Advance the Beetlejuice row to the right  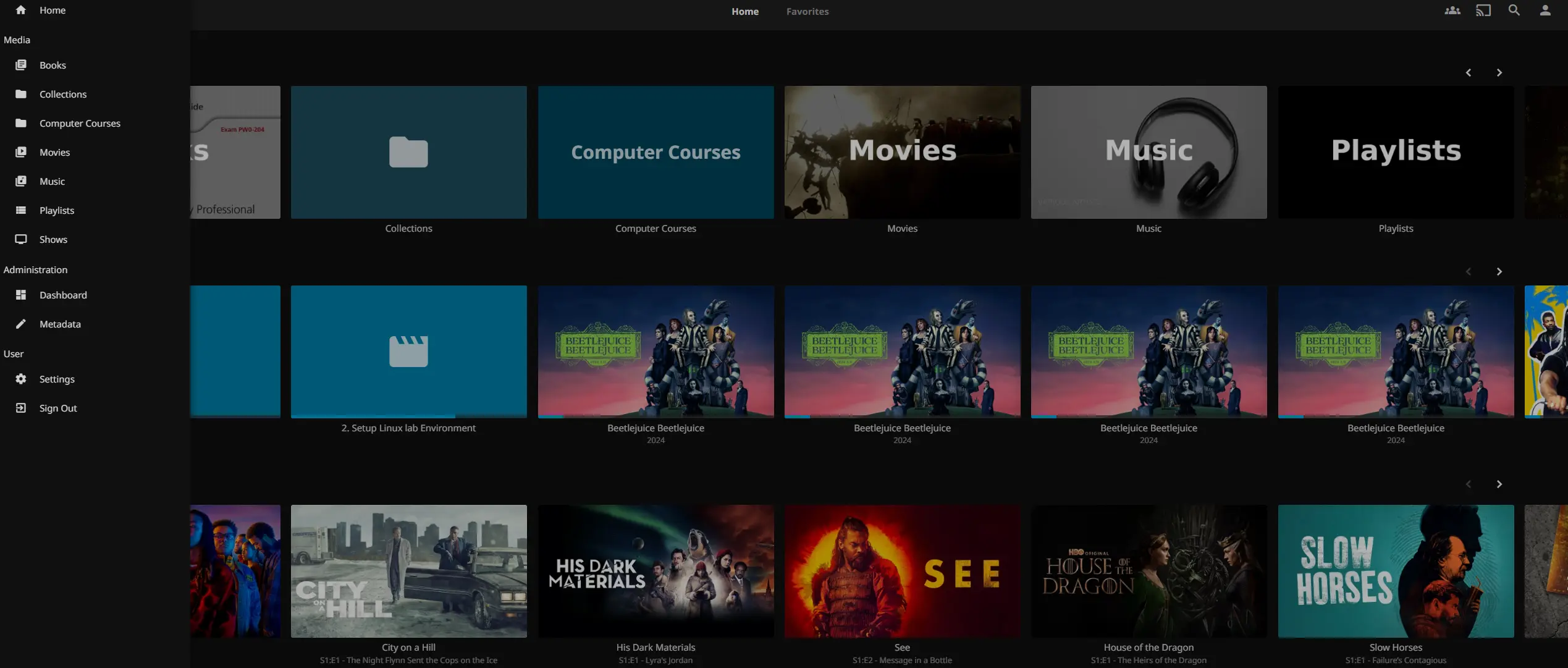pyautogui.click(x=1499, y=271)
